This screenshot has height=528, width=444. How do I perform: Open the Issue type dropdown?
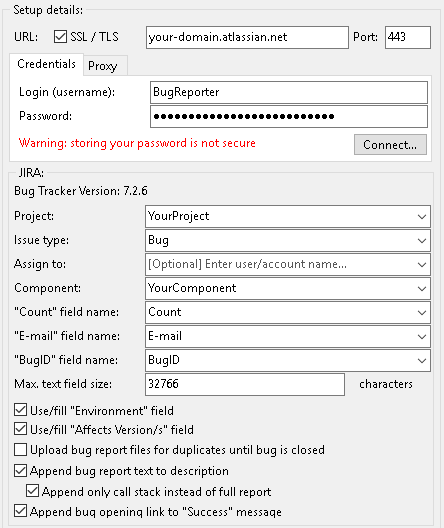pyautogui.click(x=288, y=240)
